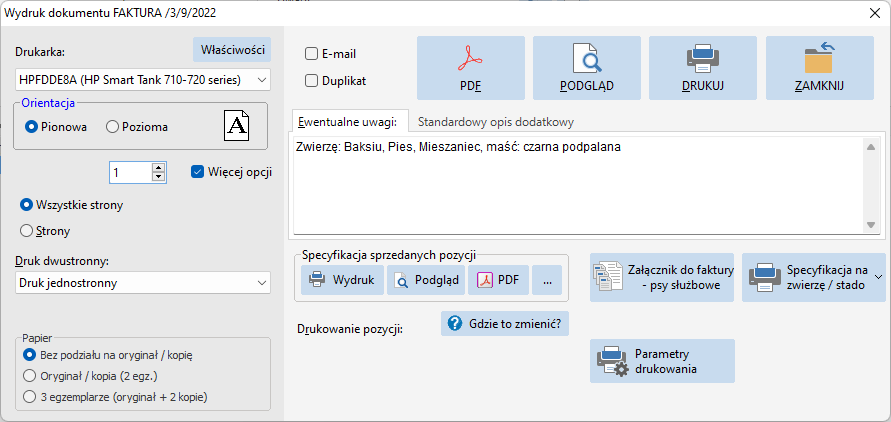The width and height of the screenshot is (891, 422).
Task: Increase the number of copies with the up arrow
Action: click(x=159, y=168)
